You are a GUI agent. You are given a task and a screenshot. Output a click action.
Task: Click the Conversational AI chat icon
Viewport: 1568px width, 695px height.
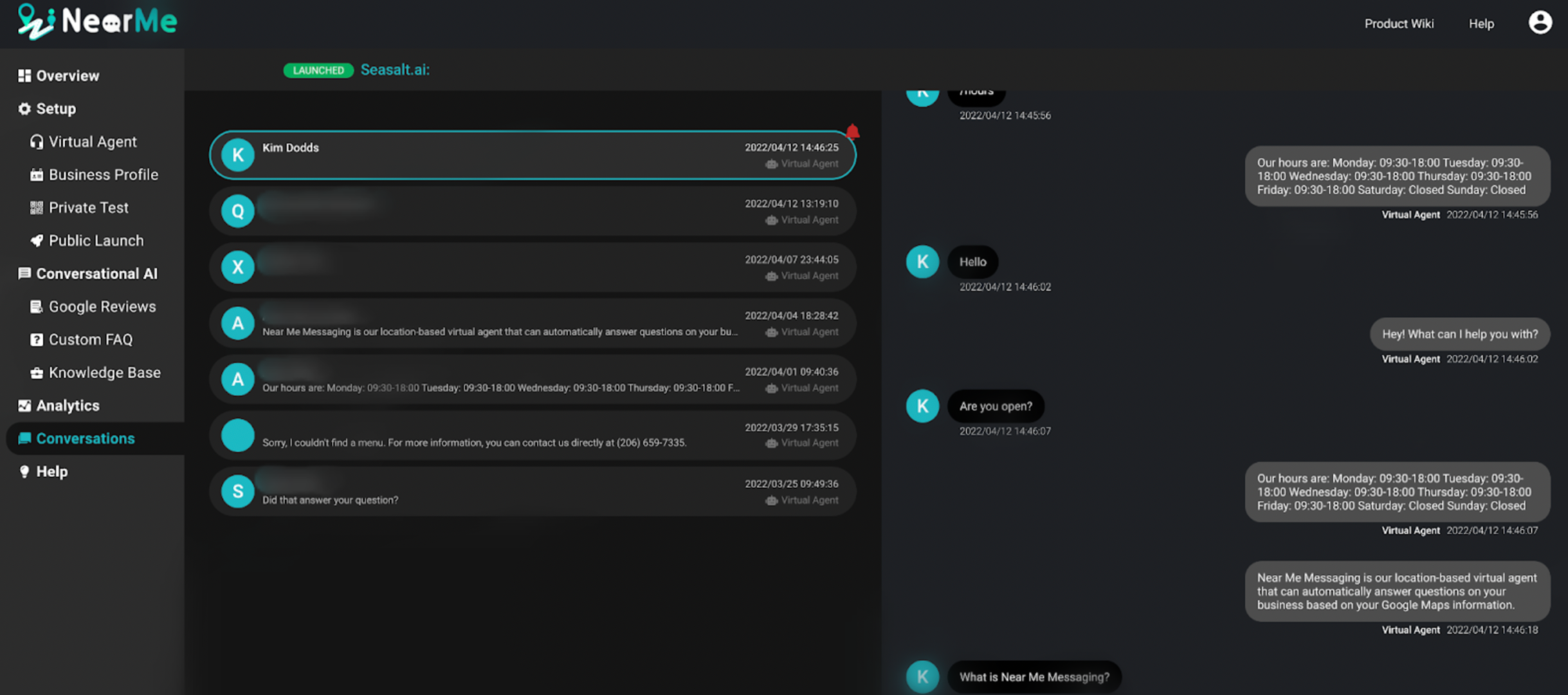[24, 273]
